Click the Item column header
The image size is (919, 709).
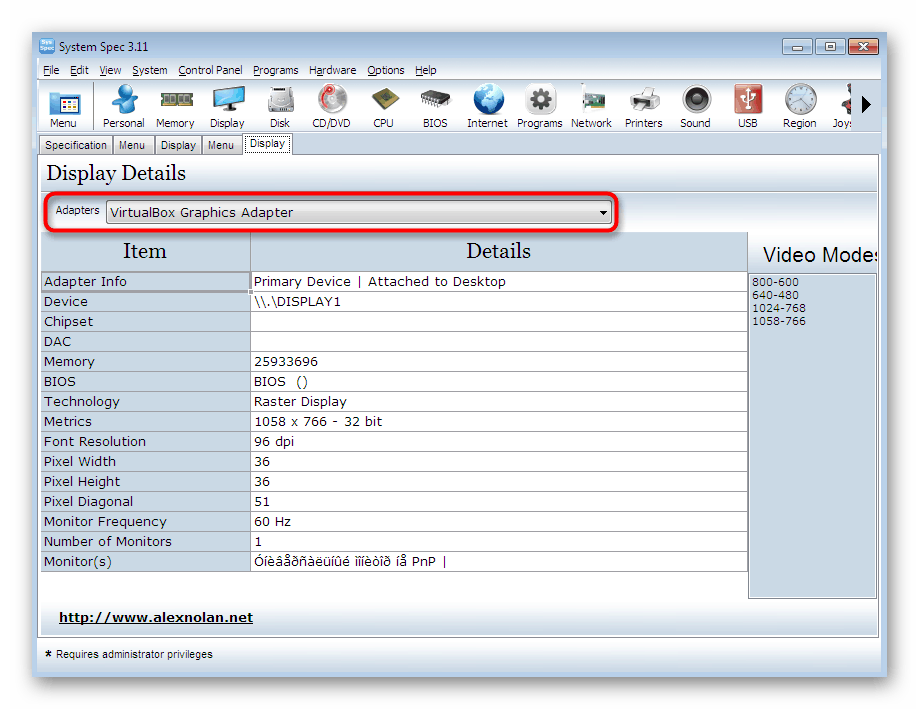click(145, 251)
